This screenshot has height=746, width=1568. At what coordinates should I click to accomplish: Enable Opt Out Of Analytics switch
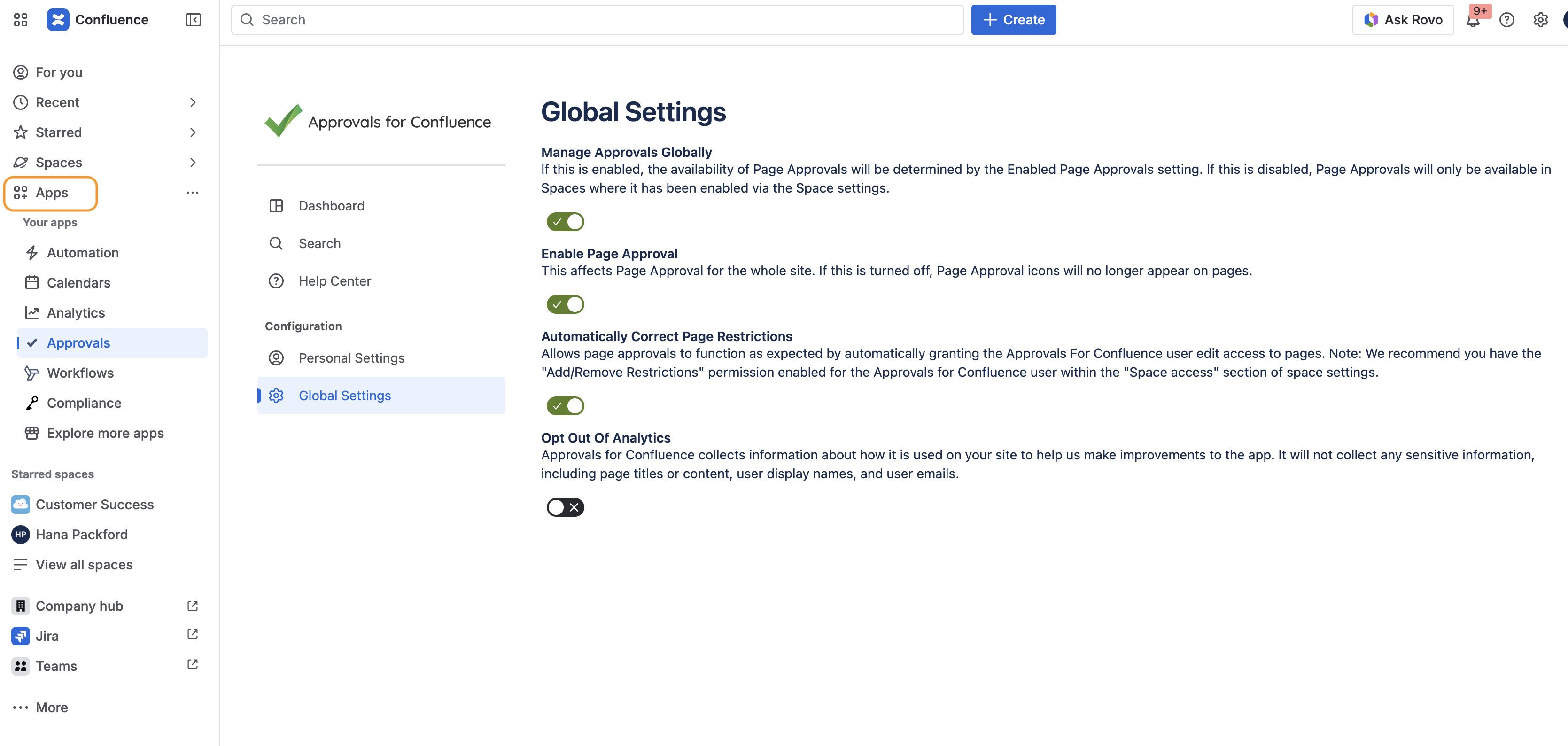coord(566,507)
